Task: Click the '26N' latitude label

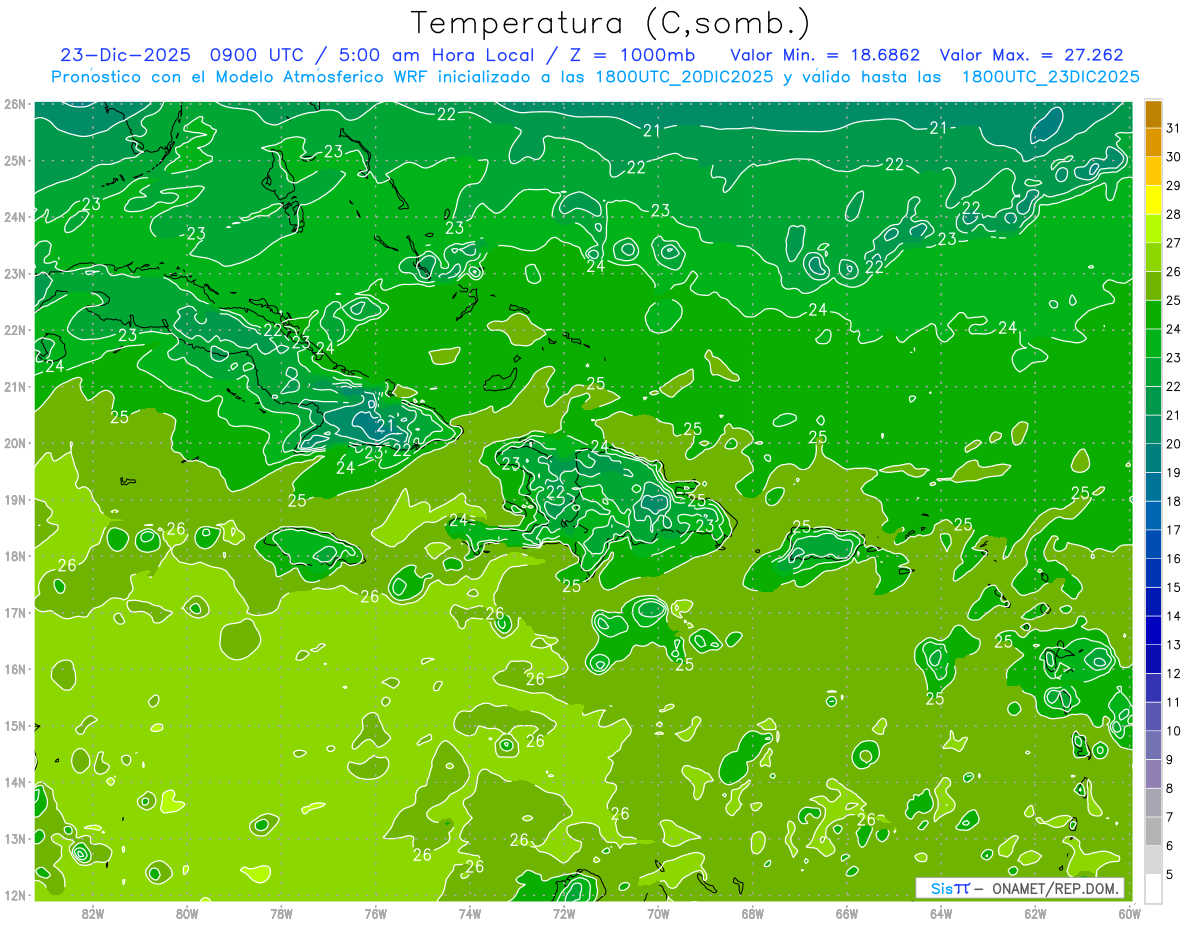Action: [14, 104]
